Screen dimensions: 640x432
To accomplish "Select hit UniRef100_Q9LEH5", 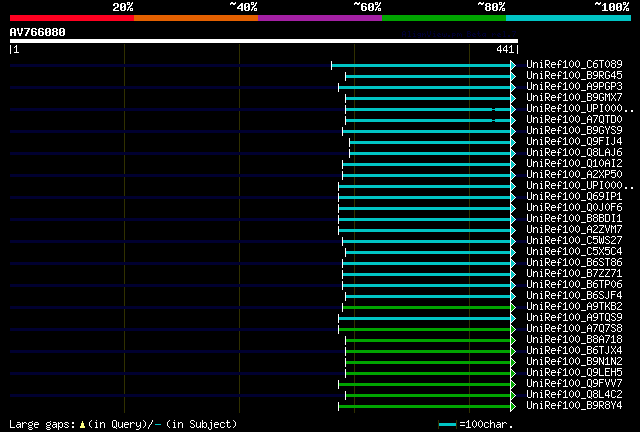I will click(574, 373).
